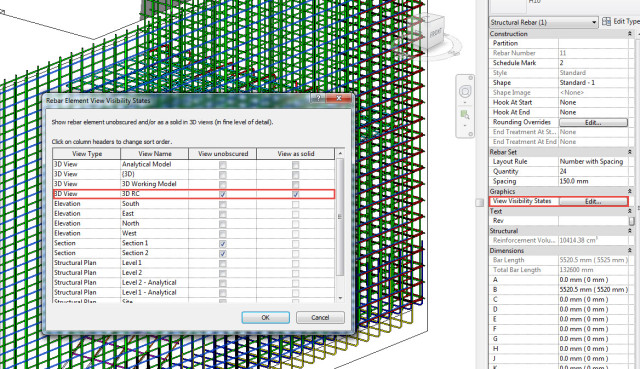Select the 3D RC view row name
The height and width of the screenshot is (369, 640).
[131, 194]
